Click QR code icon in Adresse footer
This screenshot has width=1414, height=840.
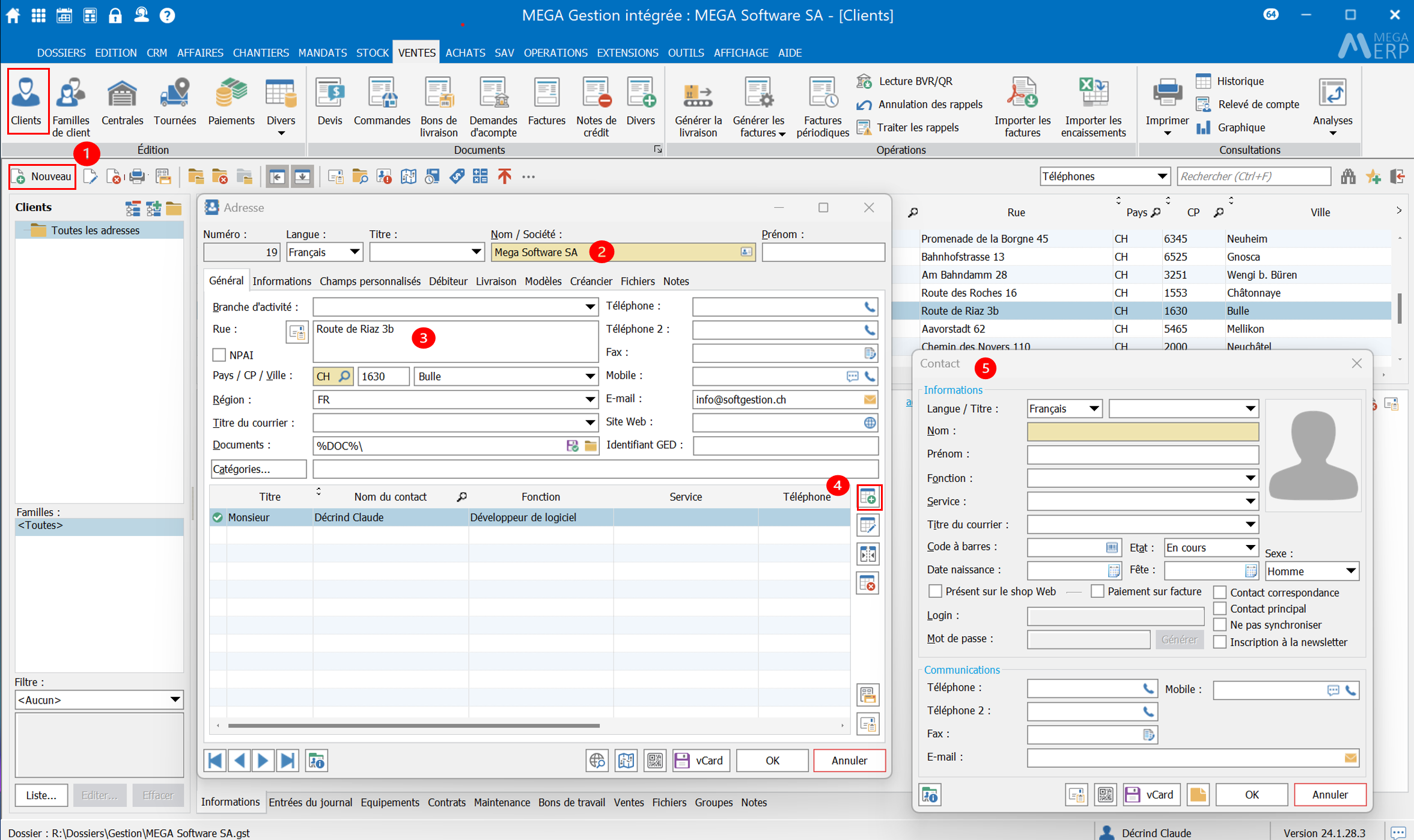pos(655,761)
